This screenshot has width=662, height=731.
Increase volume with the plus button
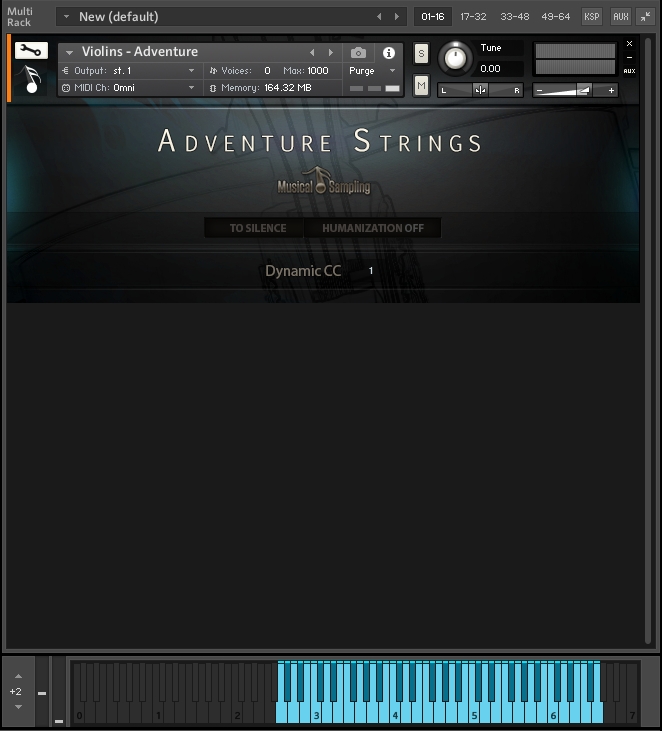pos(611,90)
